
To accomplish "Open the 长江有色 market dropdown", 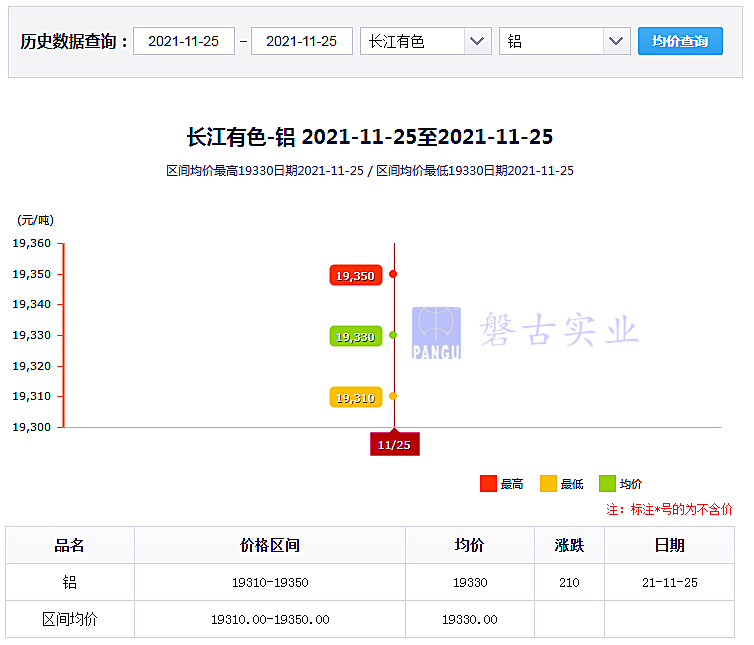I will click(x=426, y=41).
